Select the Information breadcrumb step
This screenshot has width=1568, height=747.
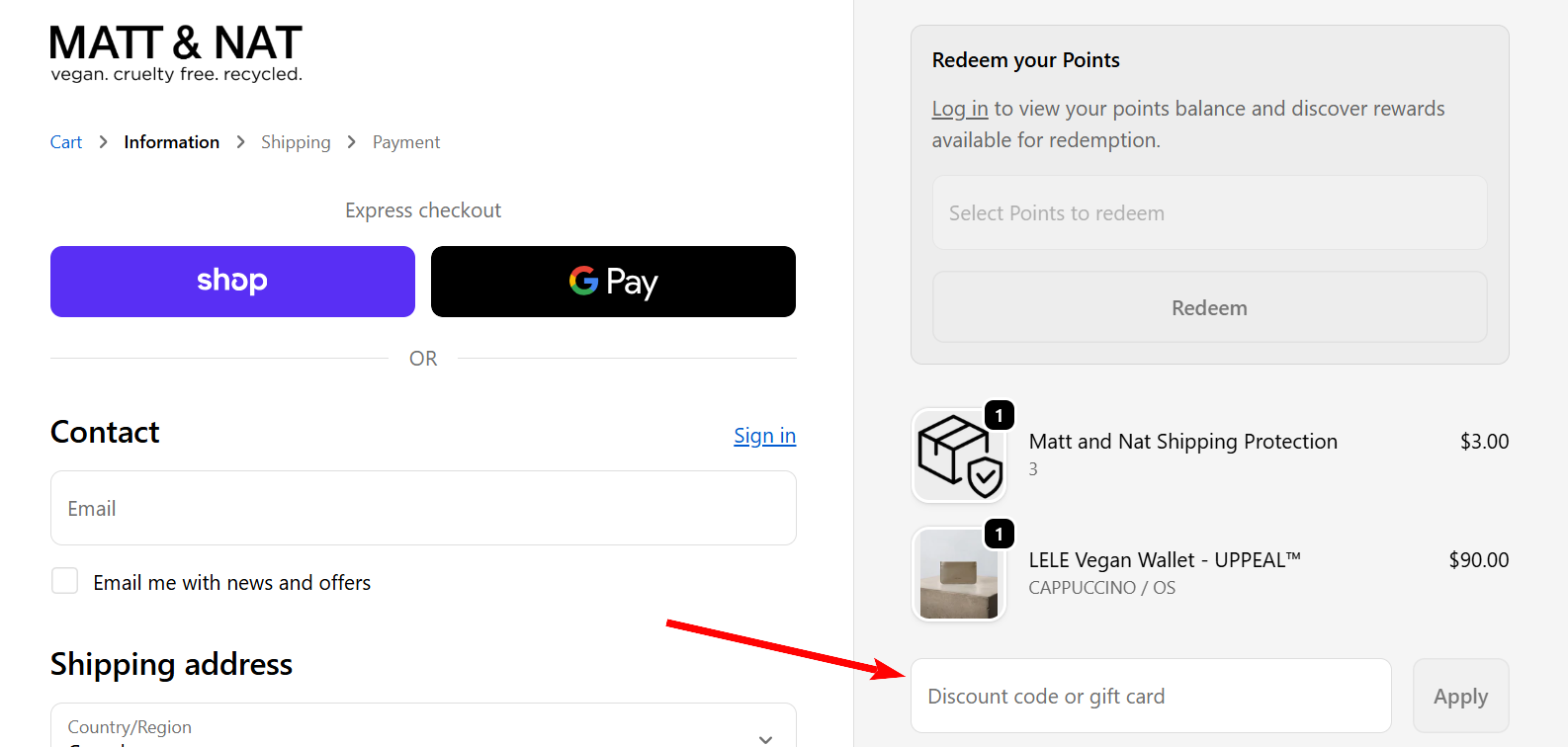[171, 142]
